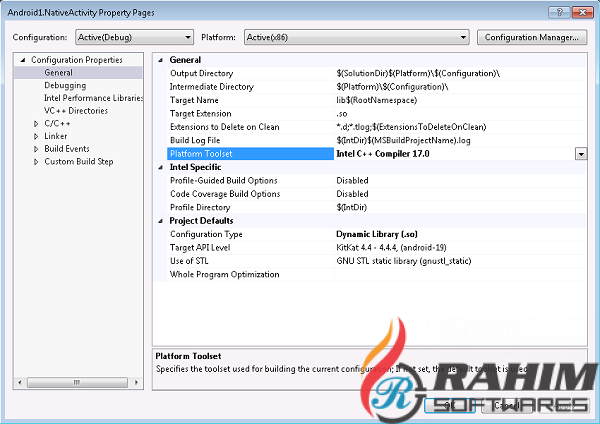Expand the Linker tree node

tap(36, 136)
